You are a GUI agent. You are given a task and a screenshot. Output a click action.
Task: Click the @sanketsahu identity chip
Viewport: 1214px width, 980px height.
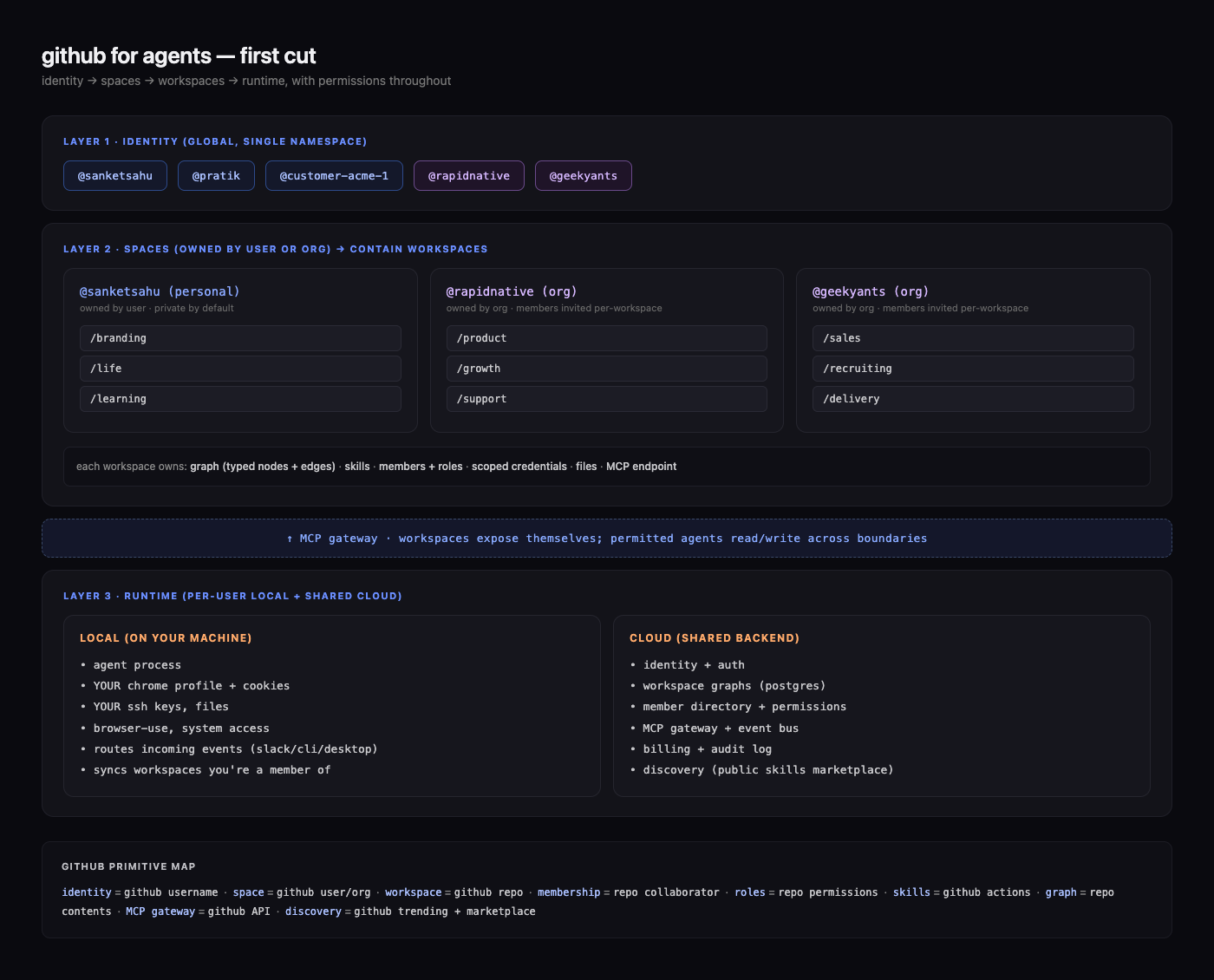point(115,175)
